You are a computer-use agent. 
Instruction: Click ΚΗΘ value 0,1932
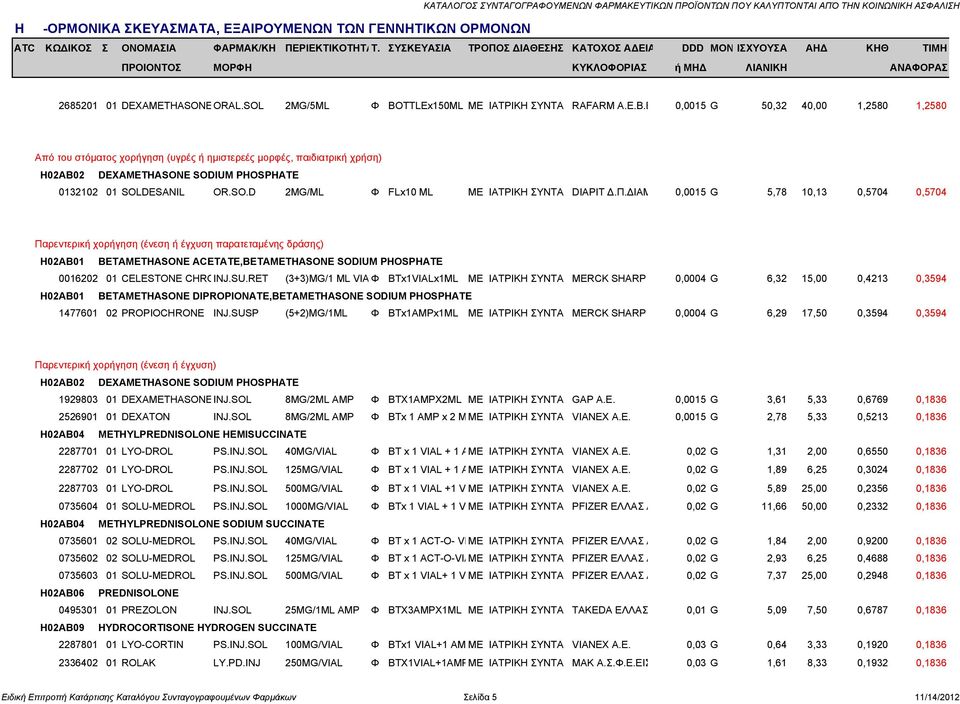[872, 662]
